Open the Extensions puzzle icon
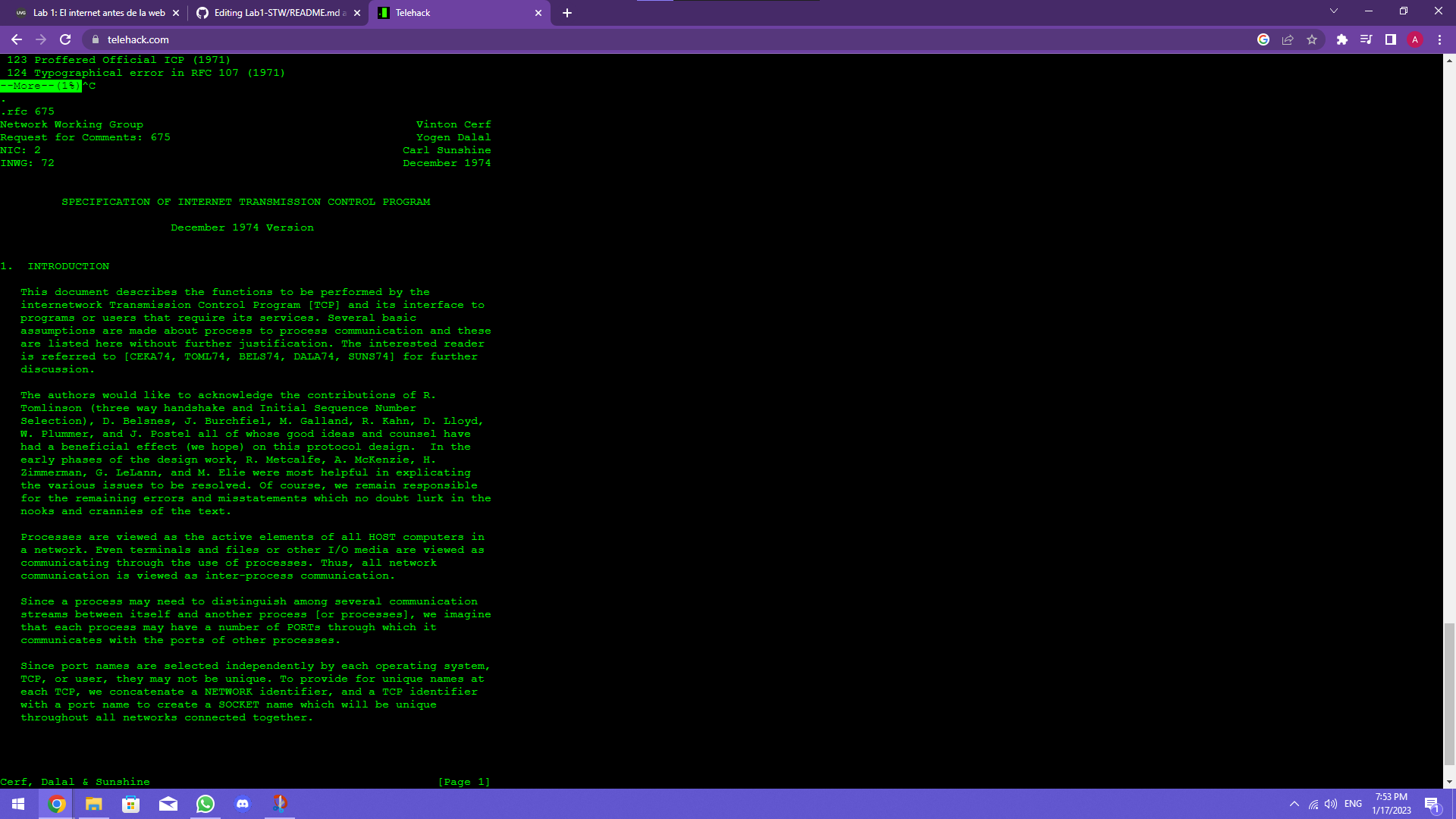 click(x=1341, y=39)
